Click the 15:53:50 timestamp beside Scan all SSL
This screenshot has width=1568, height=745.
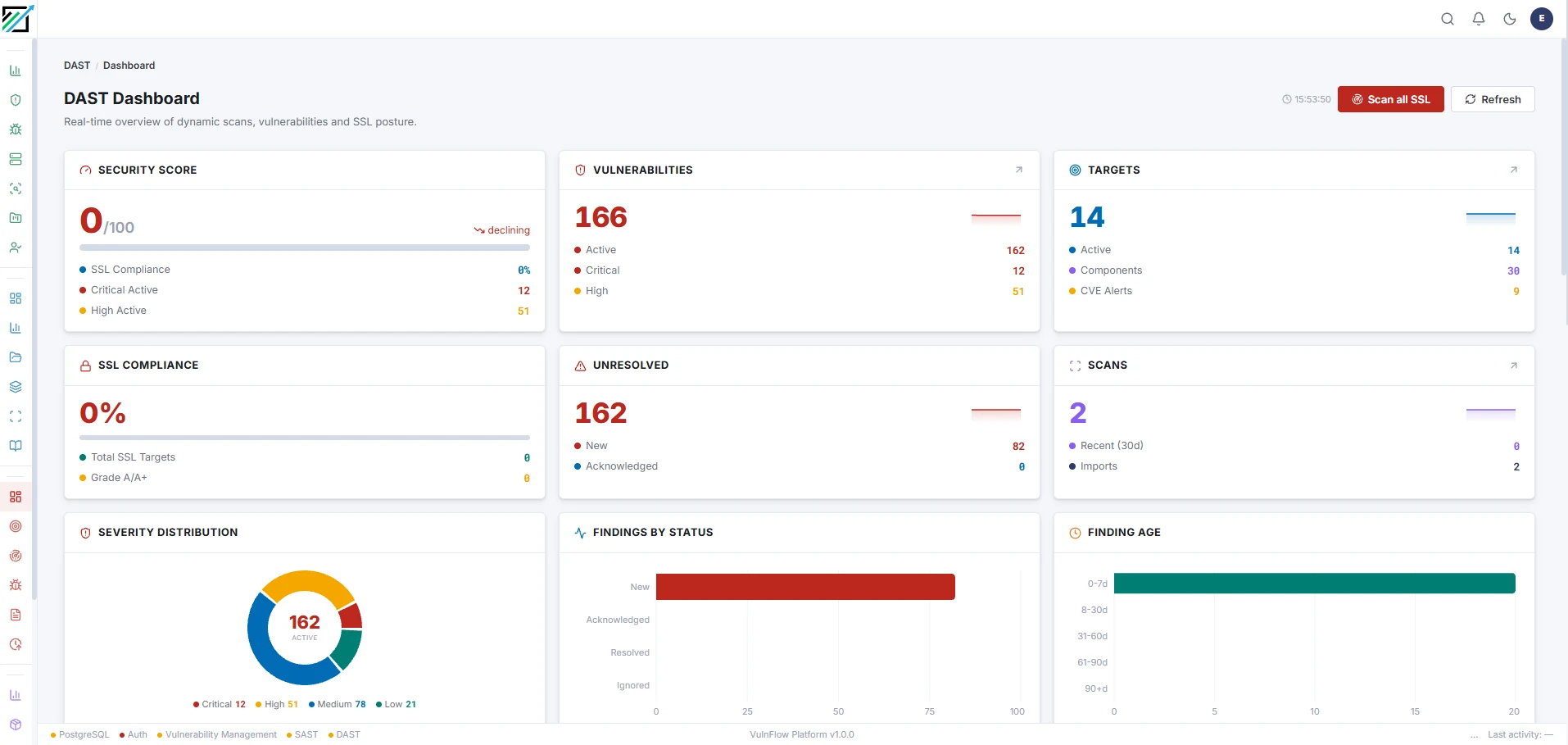point(1307,99)
